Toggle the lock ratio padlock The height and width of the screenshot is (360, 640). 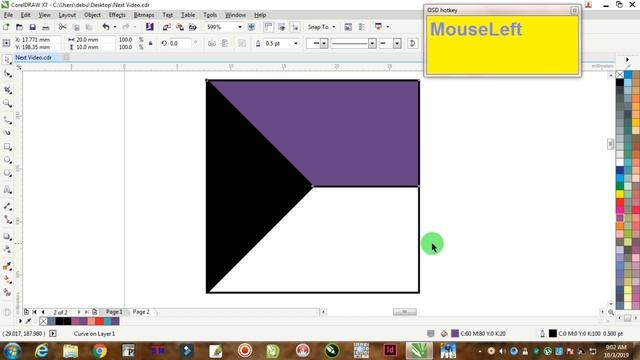point(151,43)
